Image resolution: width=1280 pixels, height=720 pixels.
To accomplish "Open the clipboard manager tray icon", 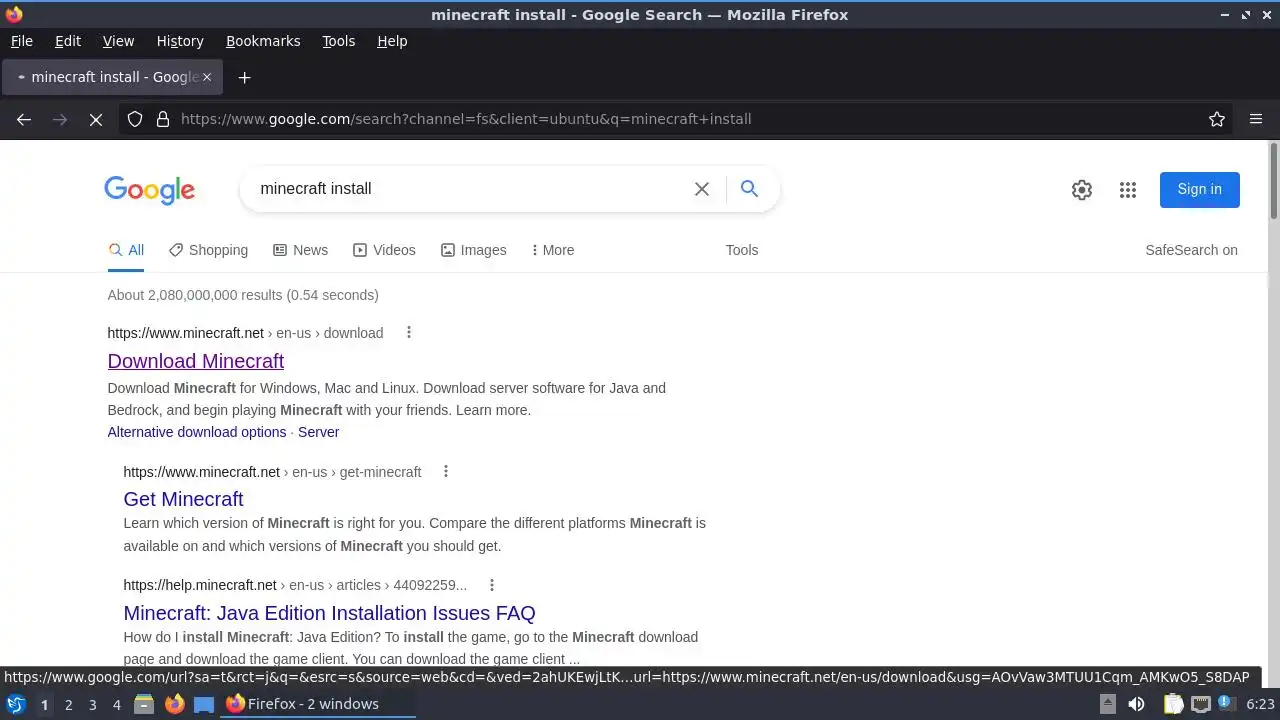I will pyautogui.click(x=1172, y=704).
